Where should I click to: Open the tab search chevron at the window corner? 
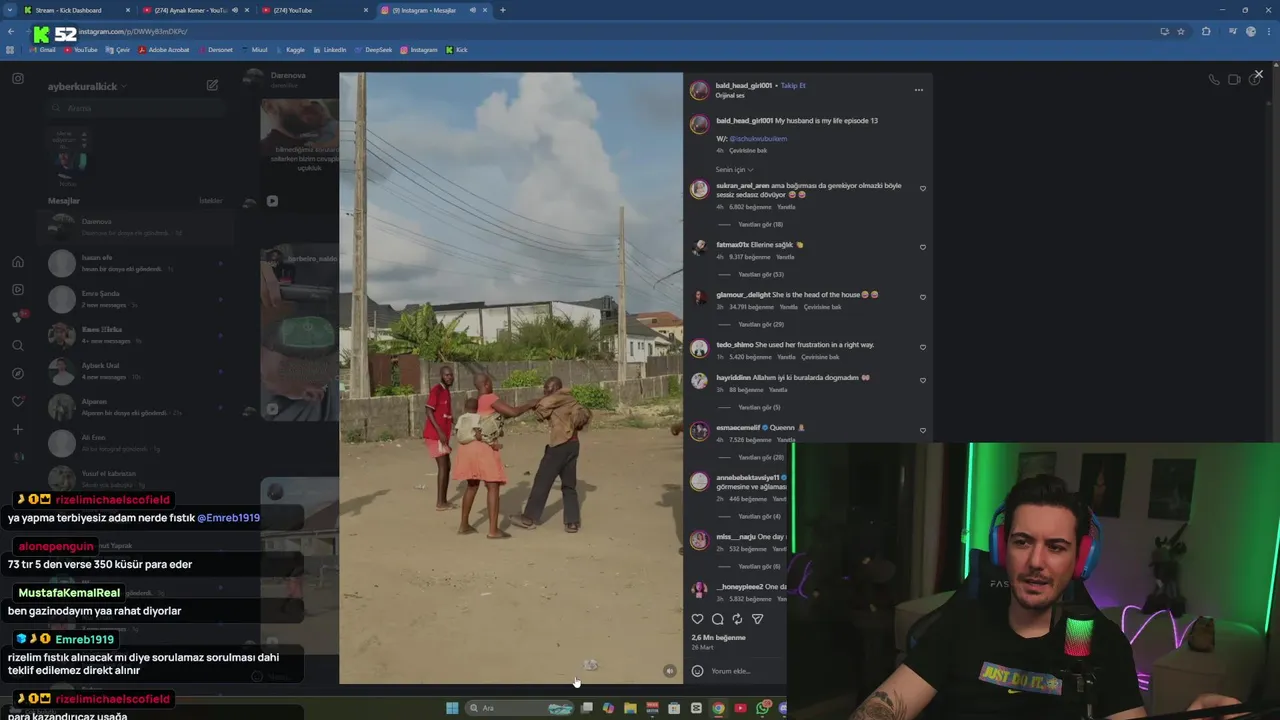(11, 10)
